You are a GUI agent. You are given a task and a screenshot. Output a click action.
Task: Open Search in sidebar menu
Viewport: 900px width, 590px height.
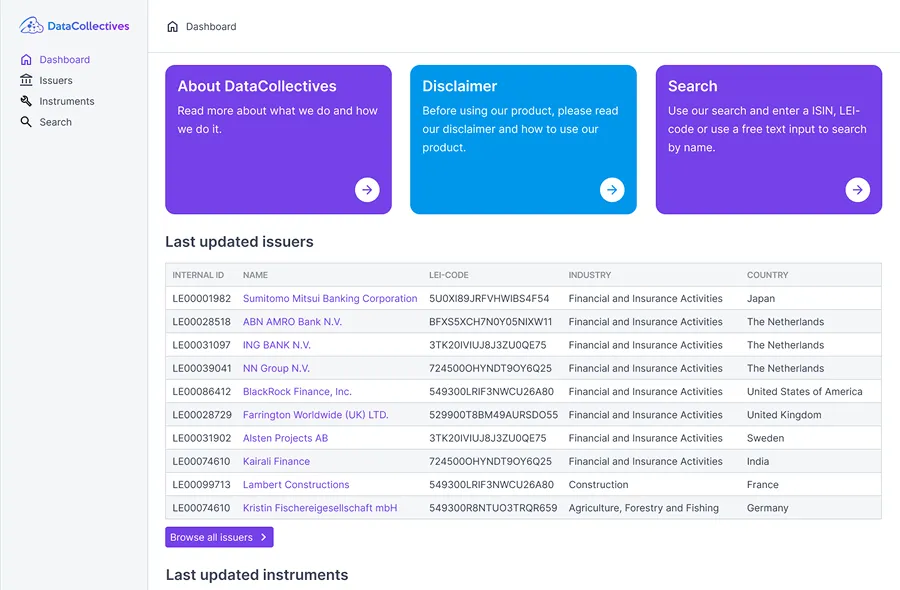pyautogui.click(x=55, y=122)
